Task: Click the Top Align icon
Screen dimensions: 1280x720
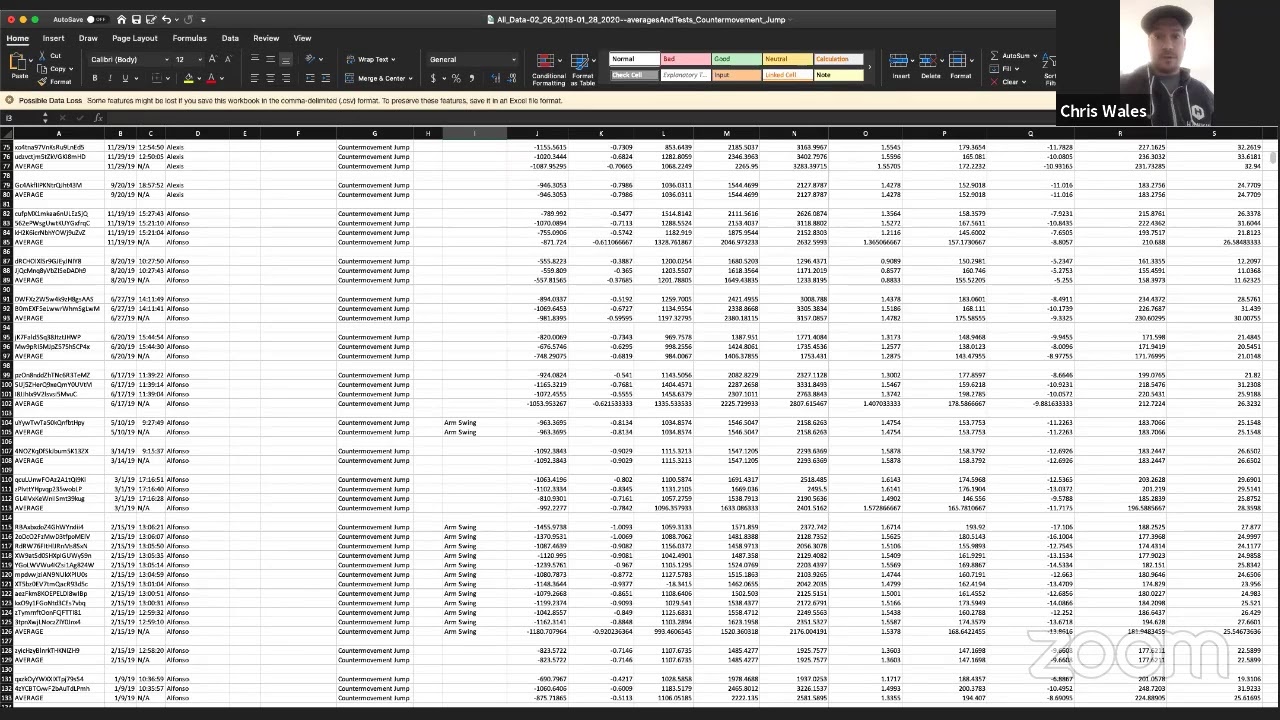Action: [255, 59]
